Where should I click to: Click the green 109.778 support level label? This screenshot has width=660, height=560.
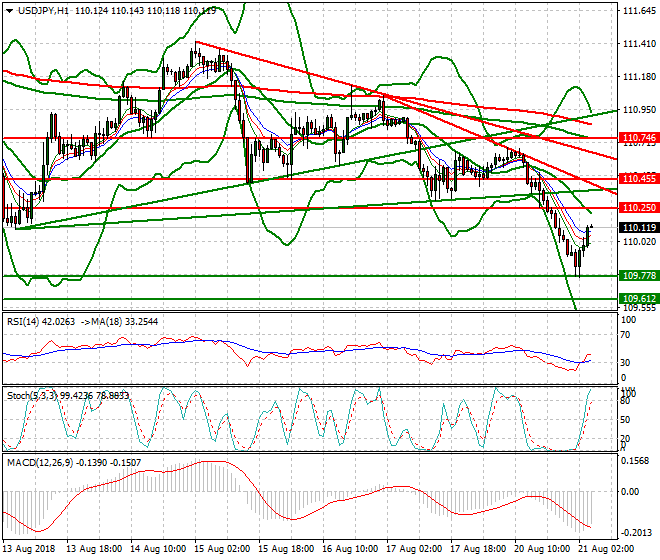[639, 276]
